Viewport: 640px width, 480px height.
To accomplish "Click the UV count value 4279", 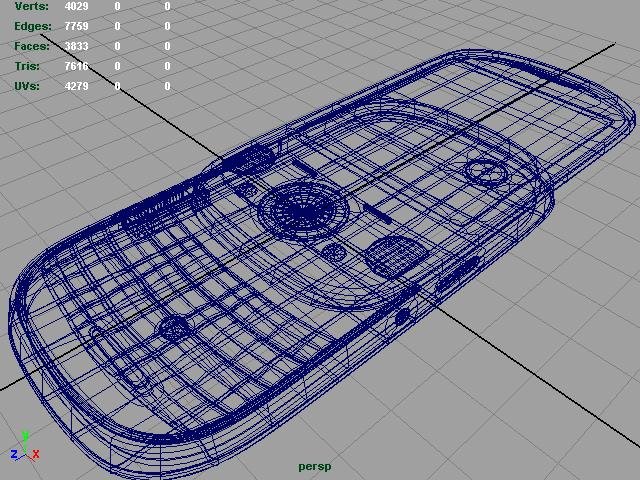I will click(x=76, y=86).
